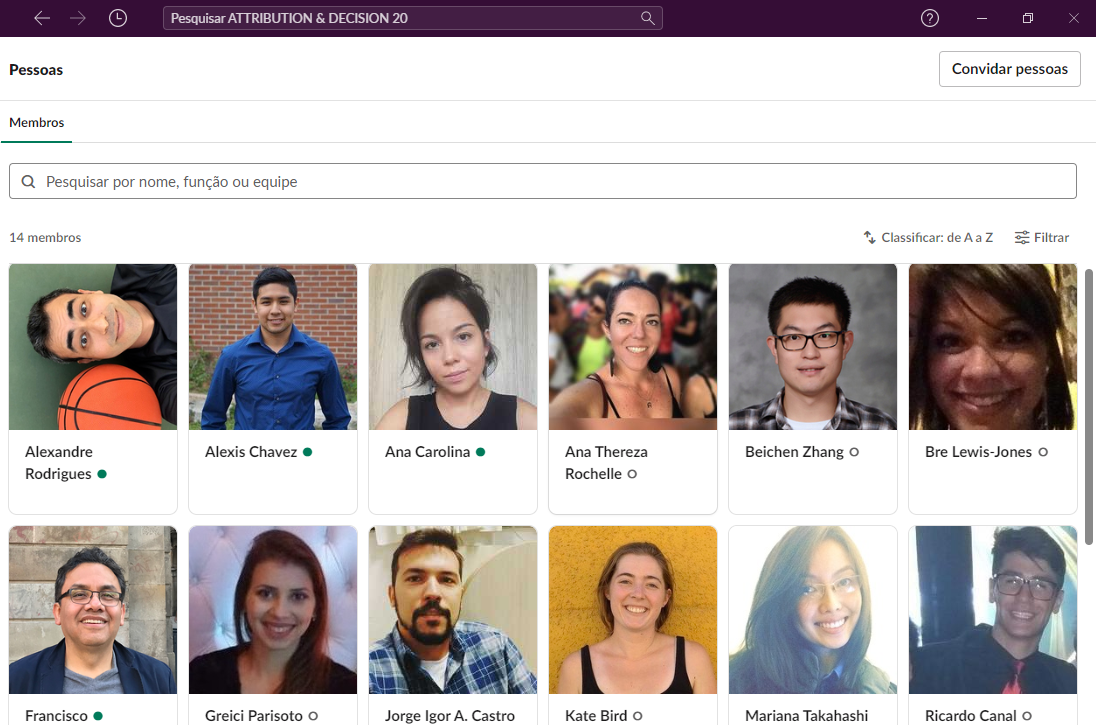Open Jorge Igor A. Castro profile photo
The width and height of the screenshot is (1096, 725).
453,610
